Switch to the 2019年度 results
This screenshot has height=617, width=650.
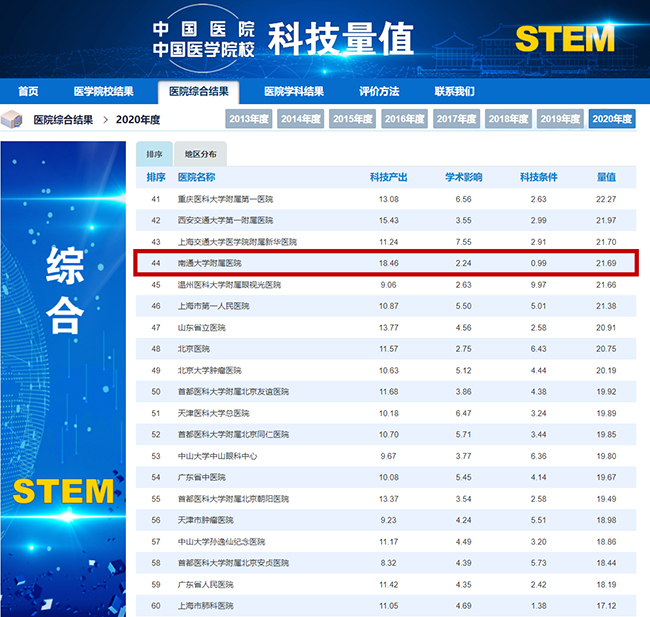561,119
